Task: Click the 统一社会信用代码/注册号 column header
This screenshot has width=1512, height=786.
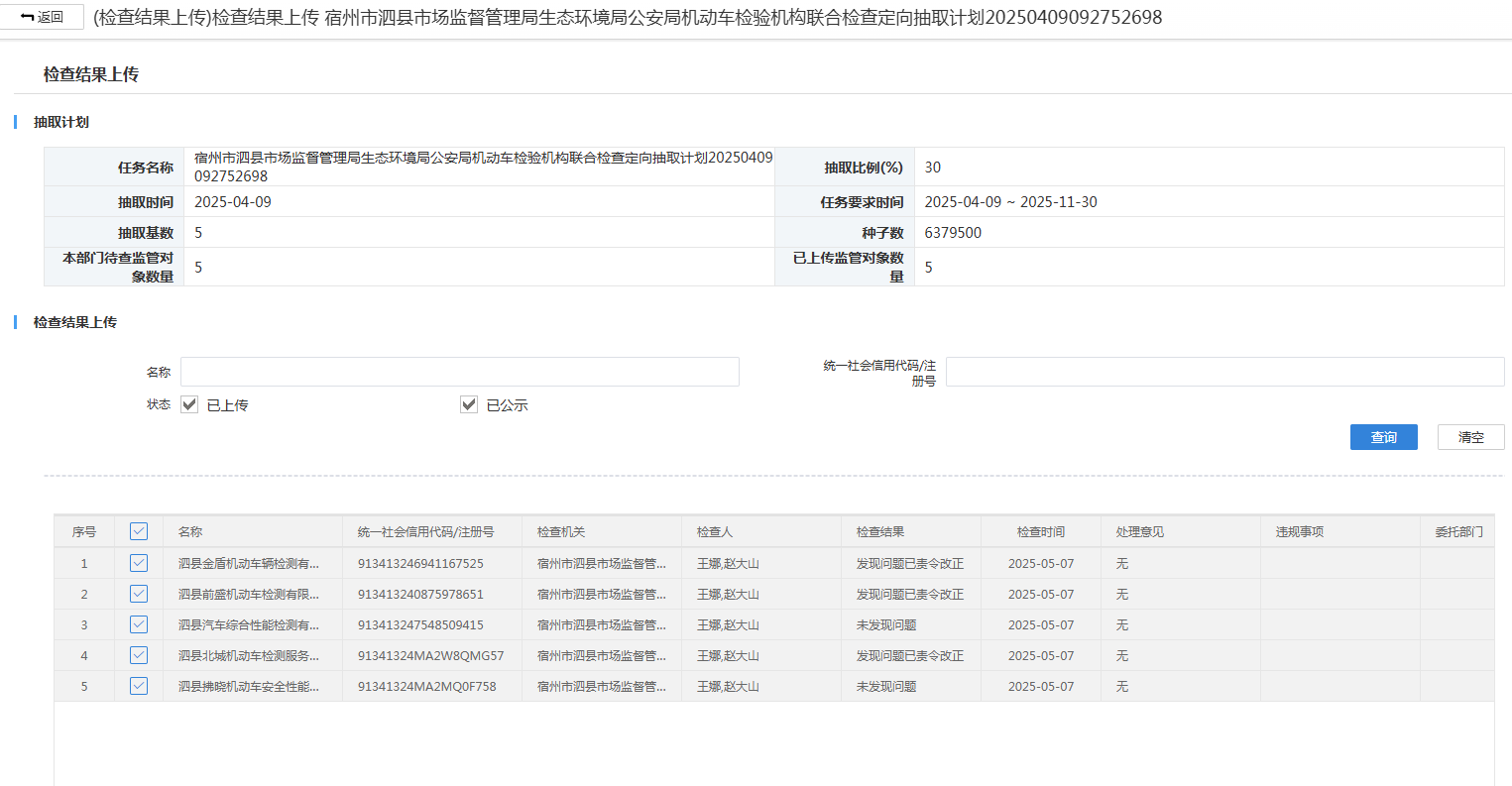Action: tap(432, 532)
